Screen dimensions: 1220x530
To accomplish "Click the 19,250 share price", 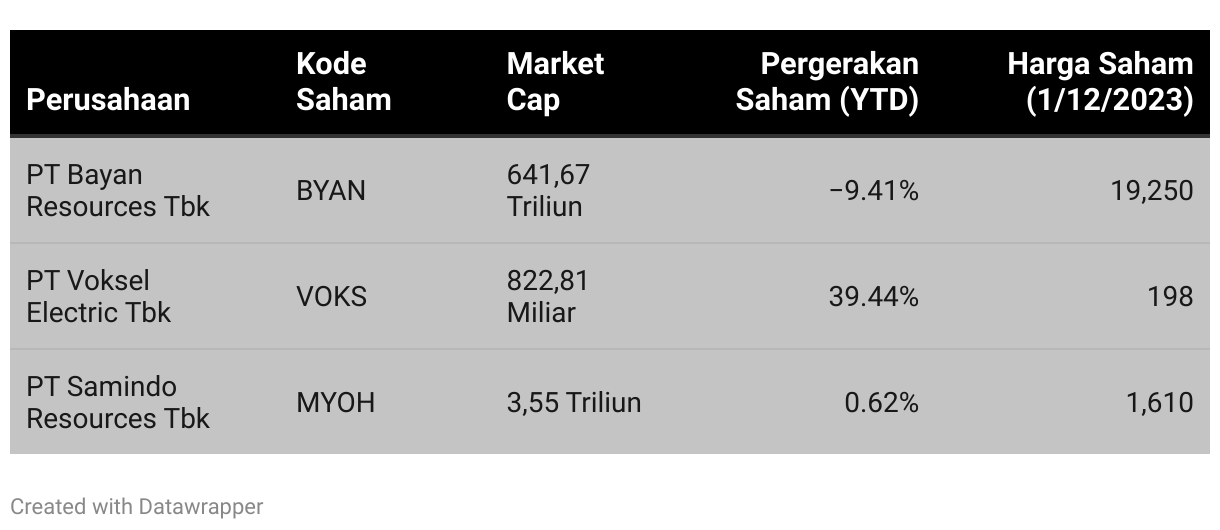I will pyautogui.click(x=1151, y=190).
